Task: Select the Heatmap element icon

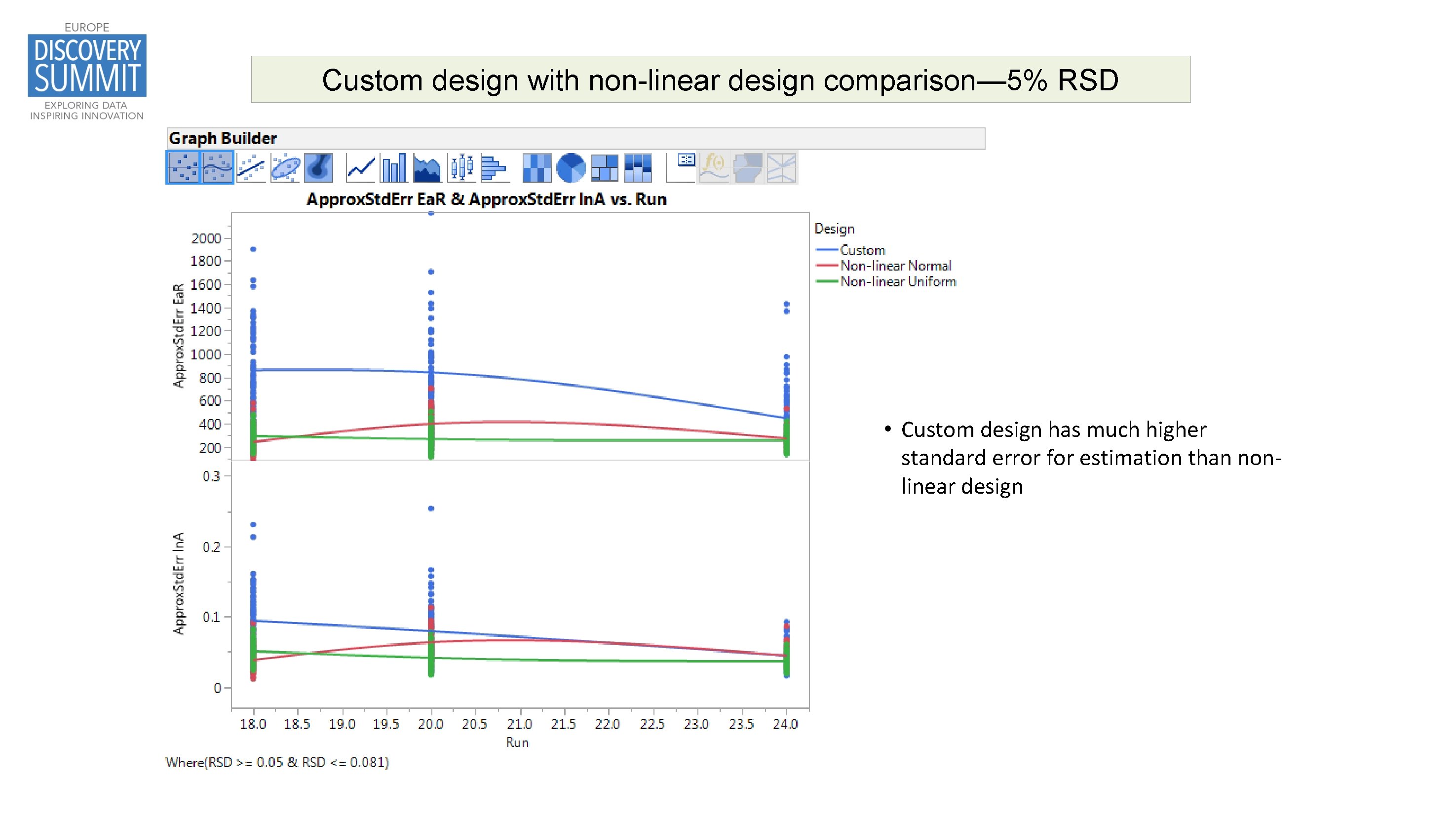Action: 537,169
